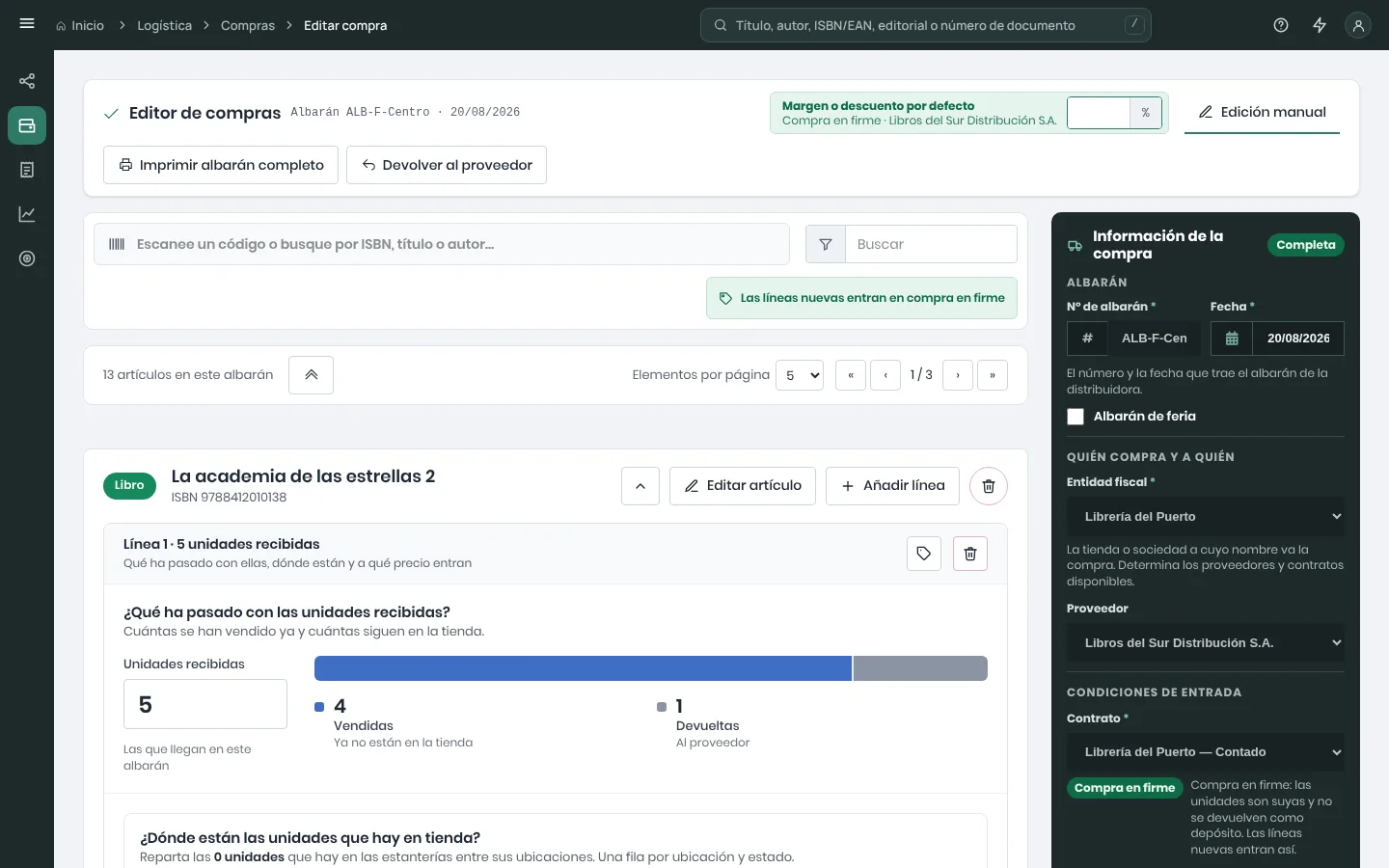
Task: Click the filter funnel icon
Action: pyautogui.click(x=826, y=244)
